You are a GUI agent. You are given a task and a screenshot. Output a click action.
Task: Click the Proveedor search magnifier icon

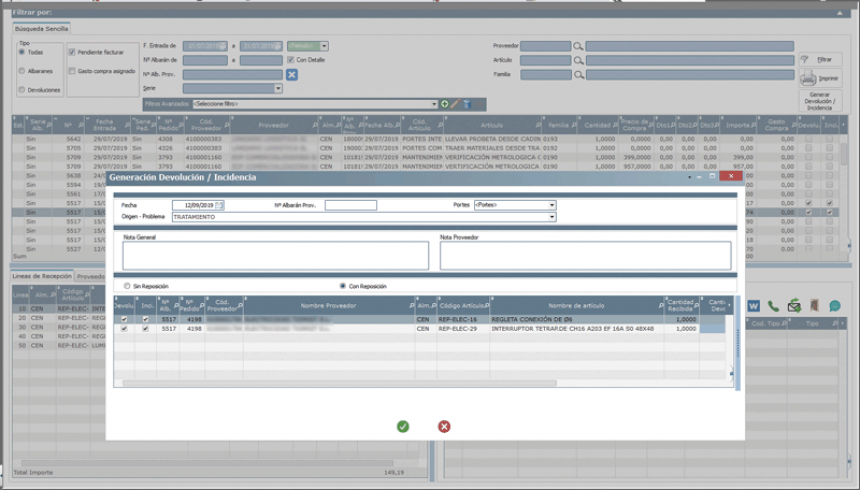578,46
